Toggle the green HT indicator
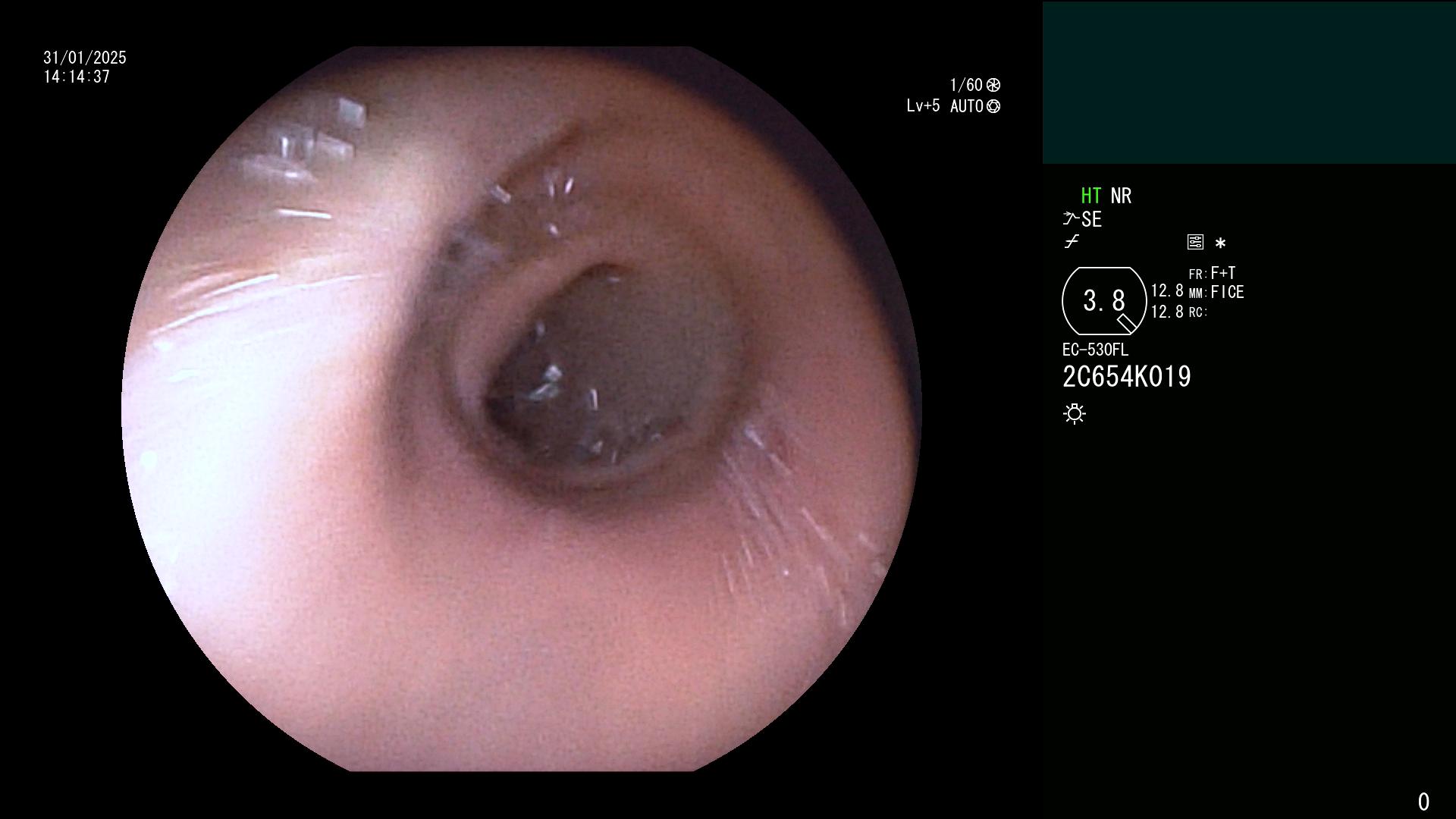1456x819 pixels. click(1090, 196)
